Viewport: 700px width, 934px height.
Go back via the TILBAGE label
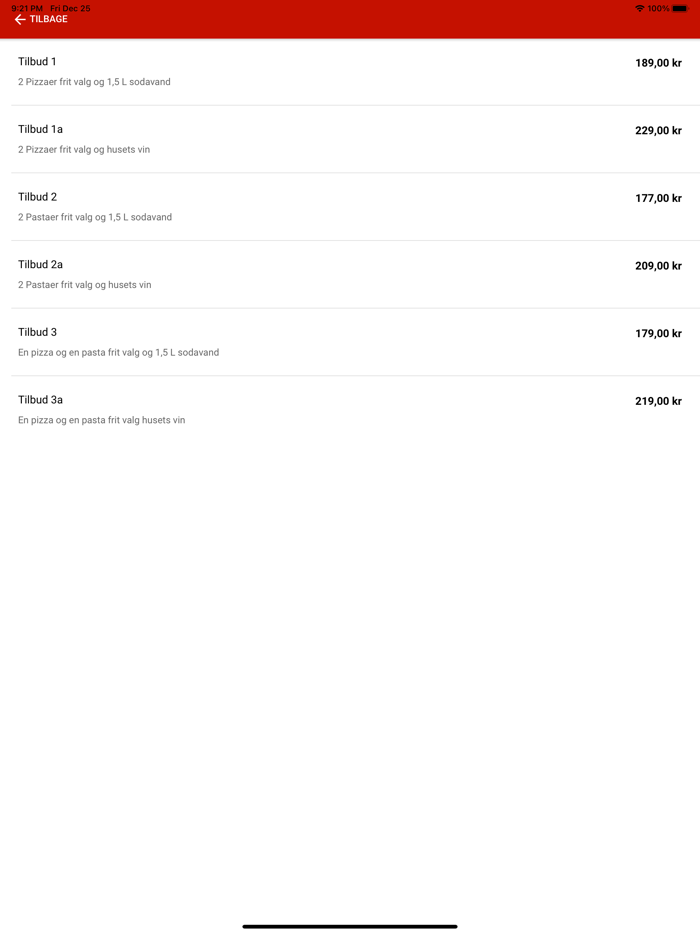click(49, 20)
